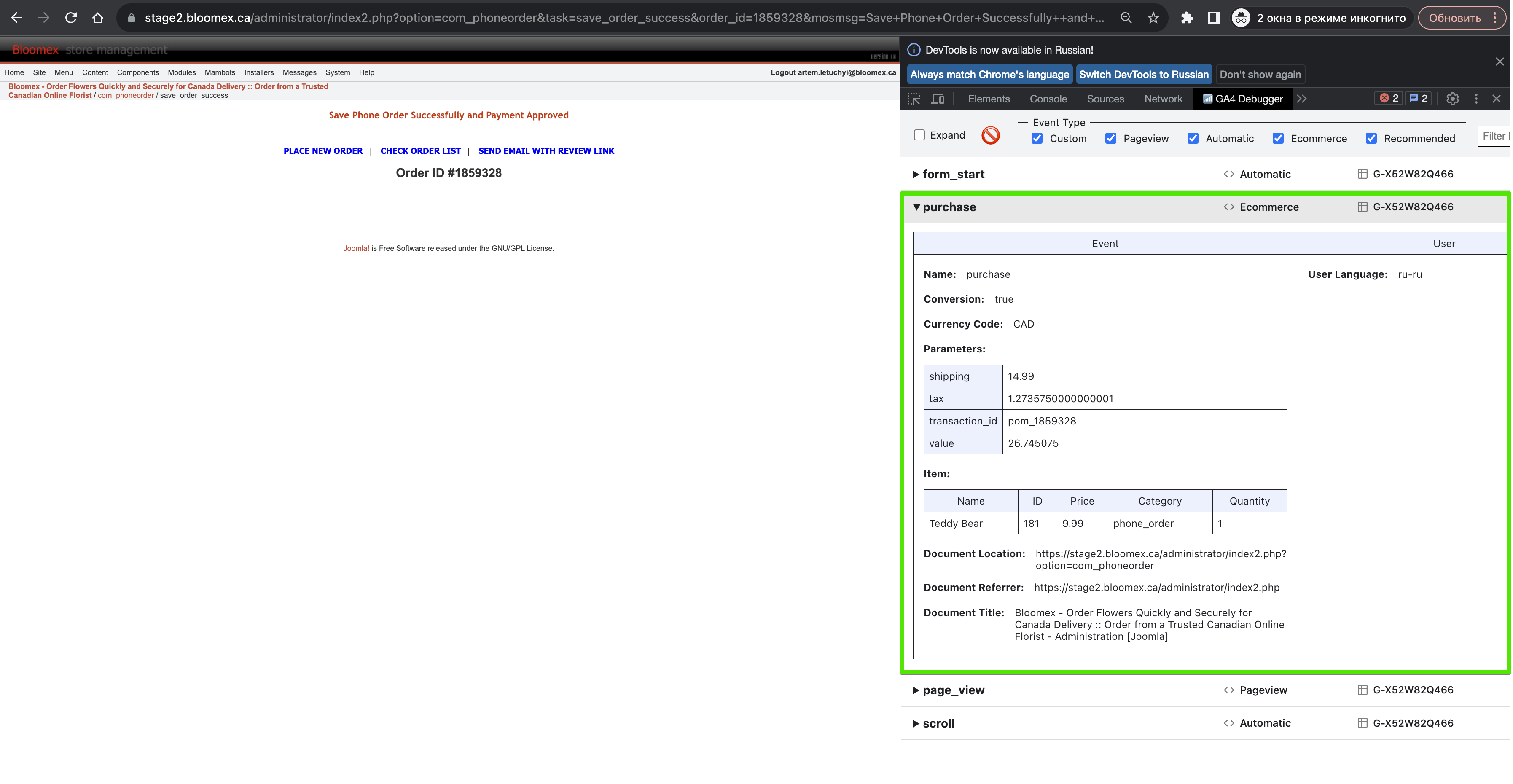The image size is (1513, 784).
Task: Click Don't show again
Action: click(x=1260, y=75)
